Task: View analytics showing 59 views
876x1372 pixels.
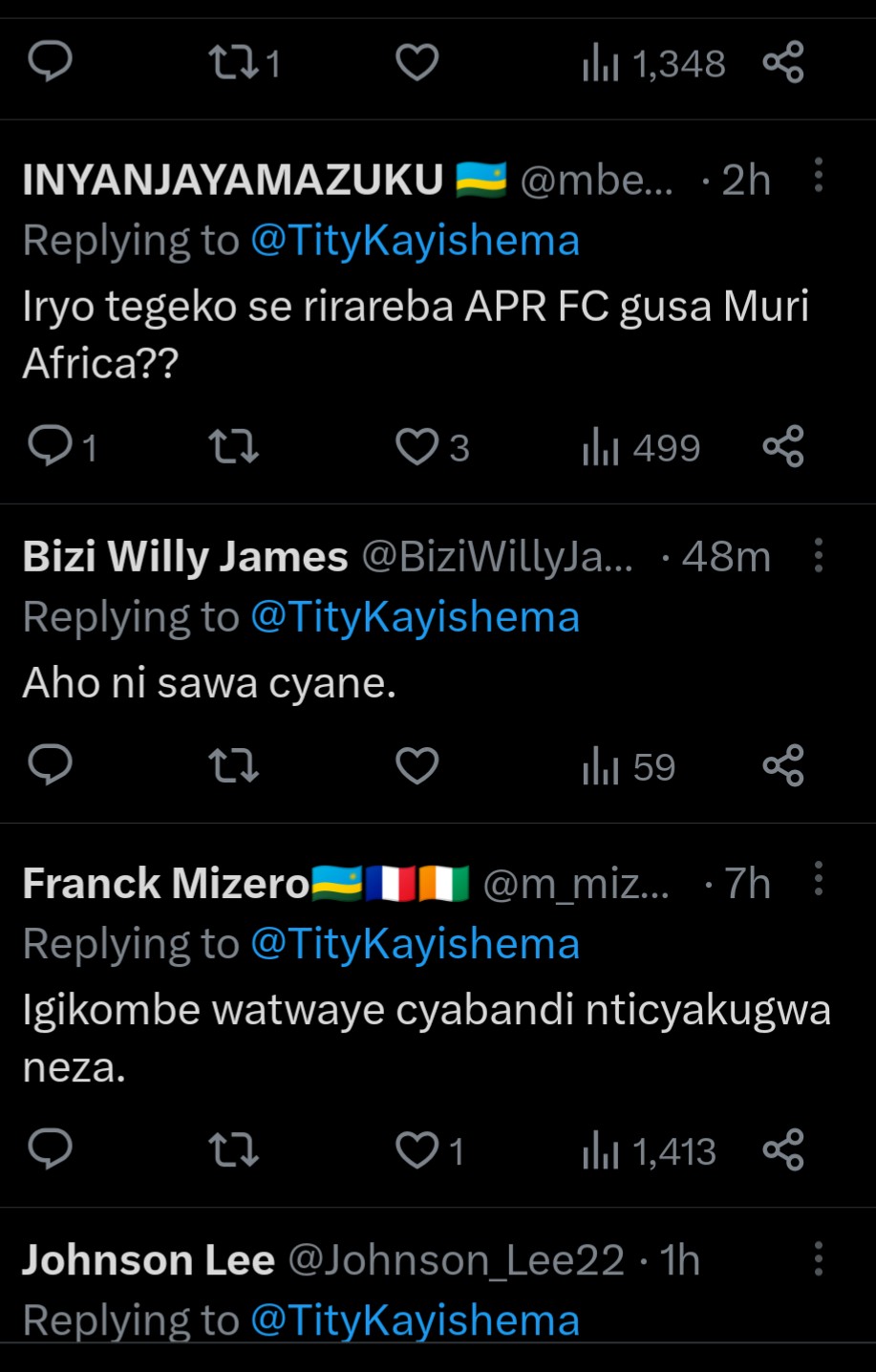Action: 629,767
